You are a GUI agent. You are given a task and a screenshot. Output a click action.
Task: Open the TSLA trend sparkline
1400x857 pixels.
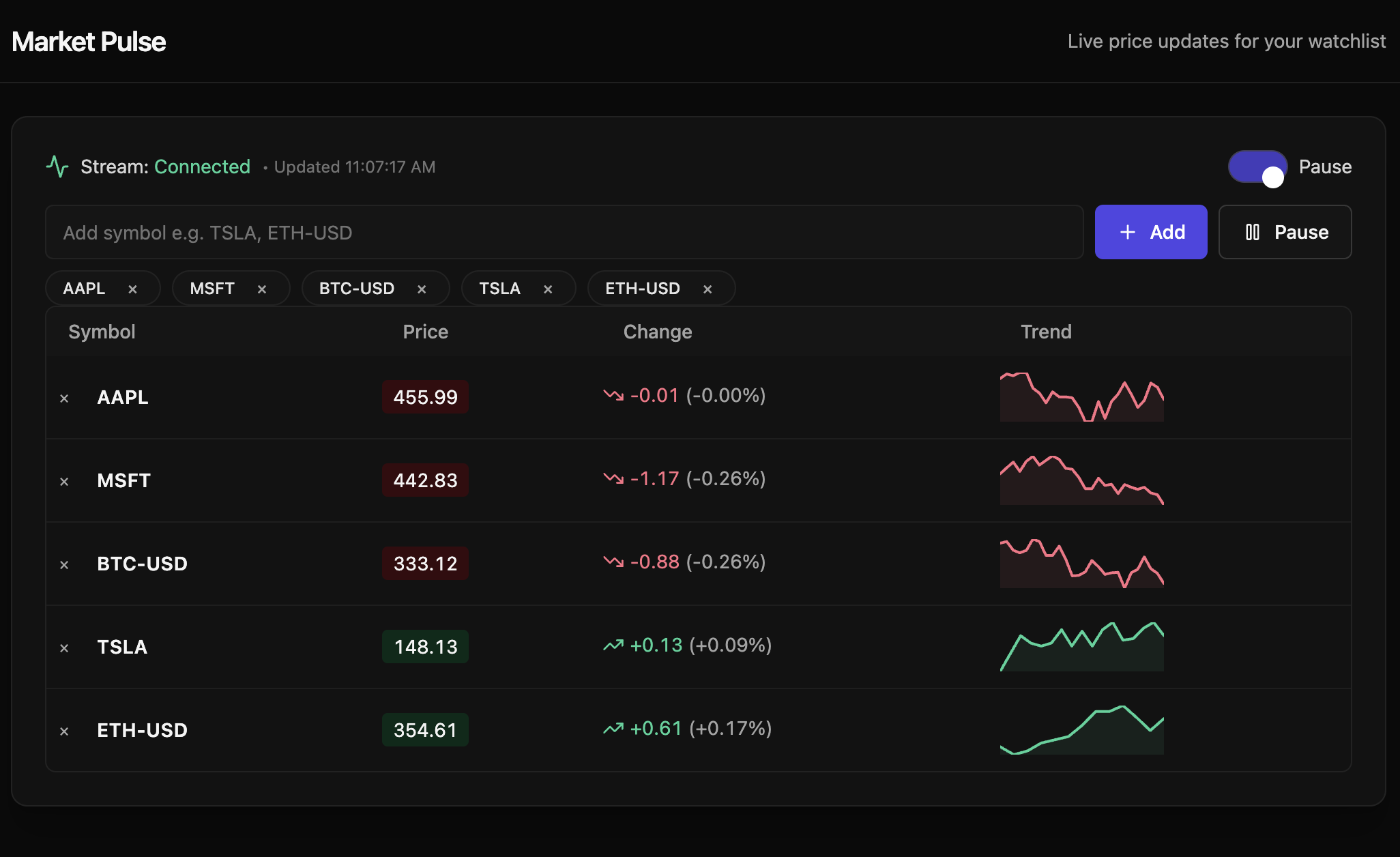pyautogui.click(x=1082, y=647)
